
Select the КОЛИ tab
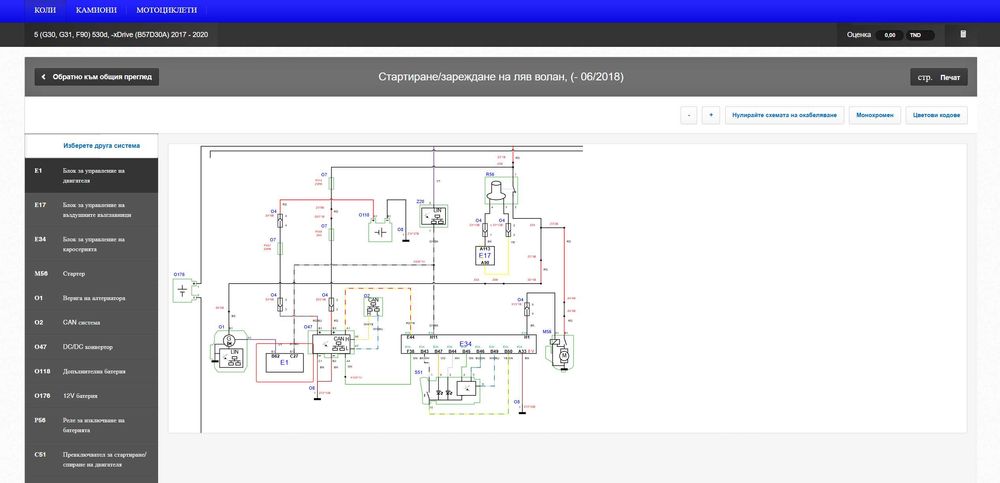(x=45, y=10)
